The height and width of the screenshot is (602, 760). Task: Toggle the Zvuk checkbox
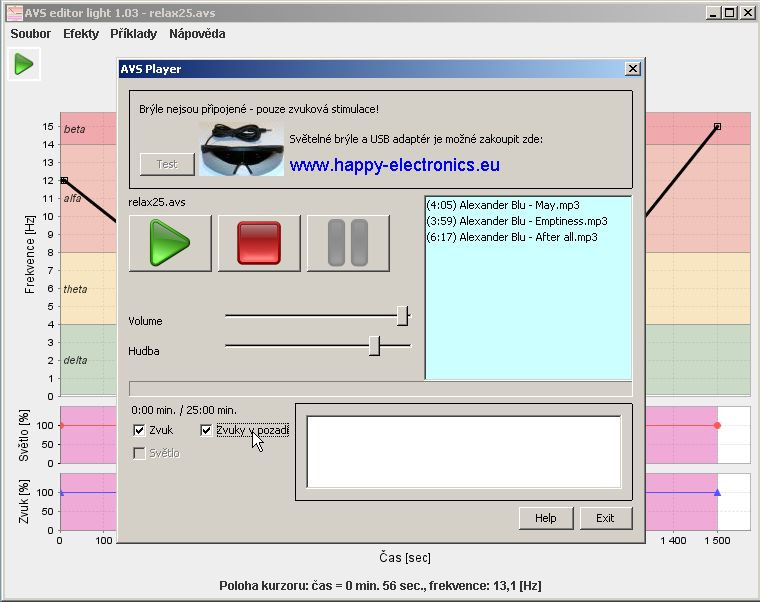[x=139, y=430]
